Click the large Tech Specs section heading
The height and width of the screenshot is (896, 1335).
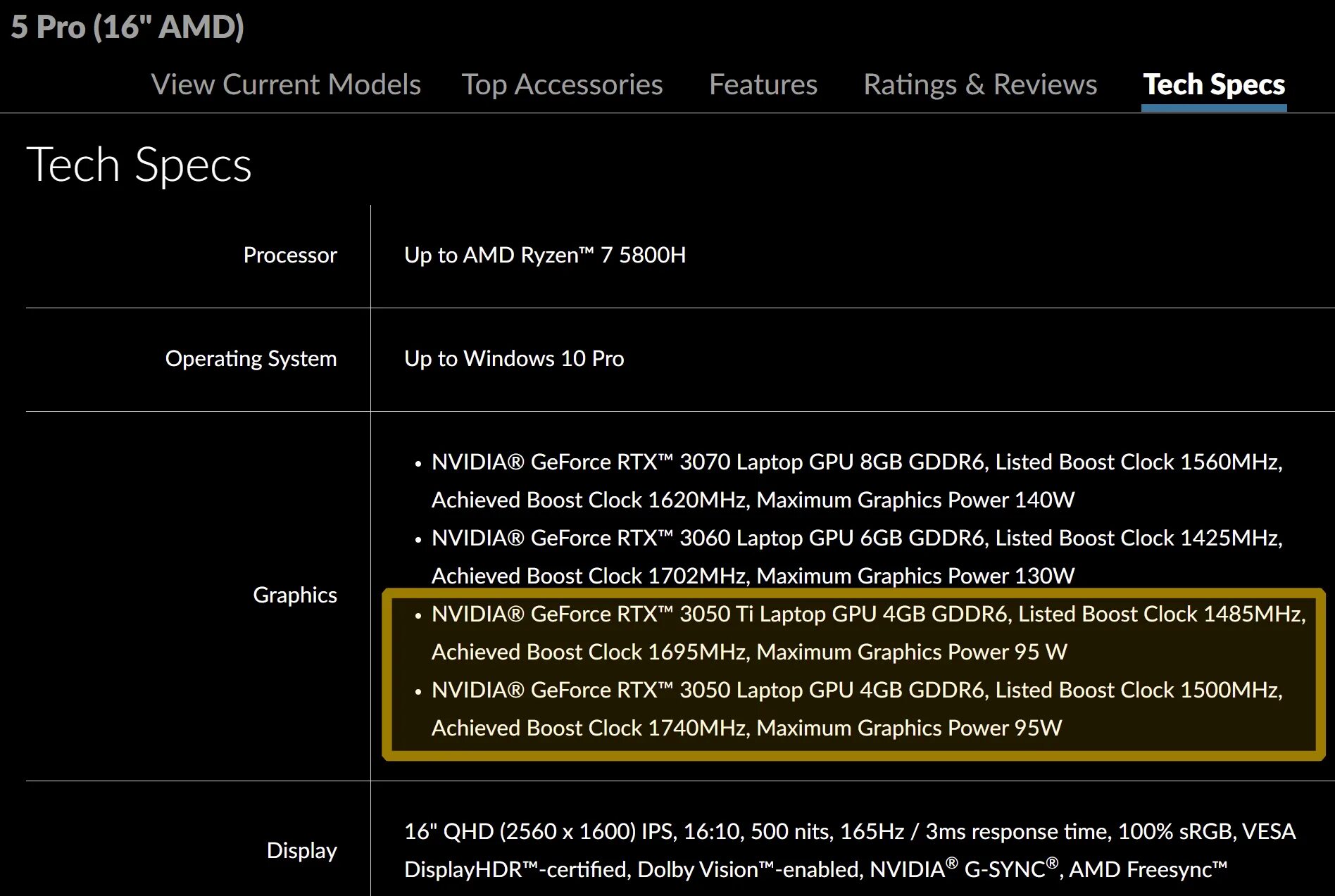[139, 165]
